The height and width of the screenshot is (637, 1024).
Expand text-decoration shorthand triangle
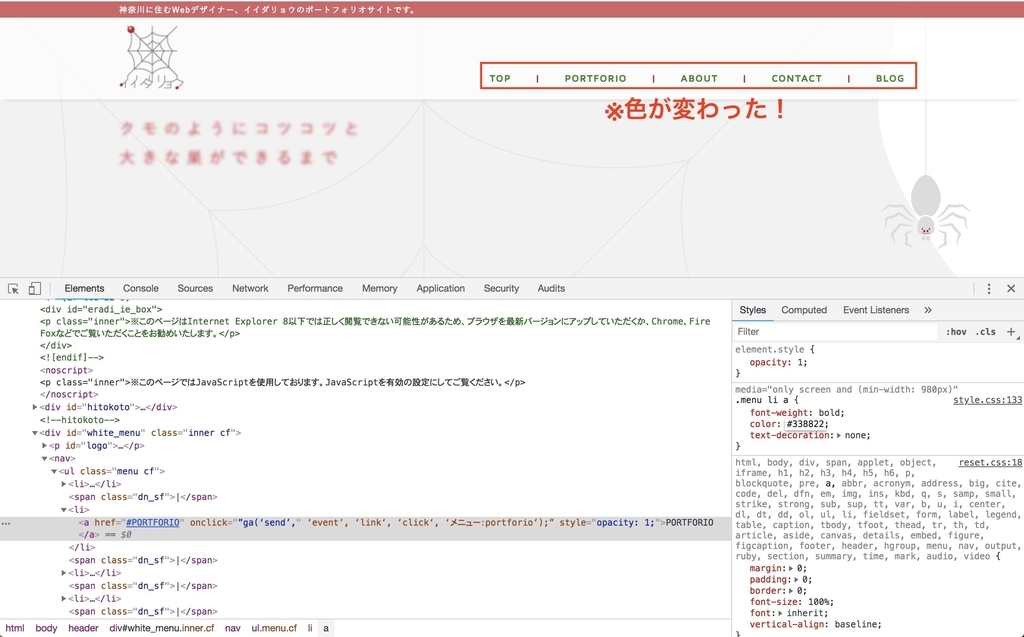(x=839, y=435)
